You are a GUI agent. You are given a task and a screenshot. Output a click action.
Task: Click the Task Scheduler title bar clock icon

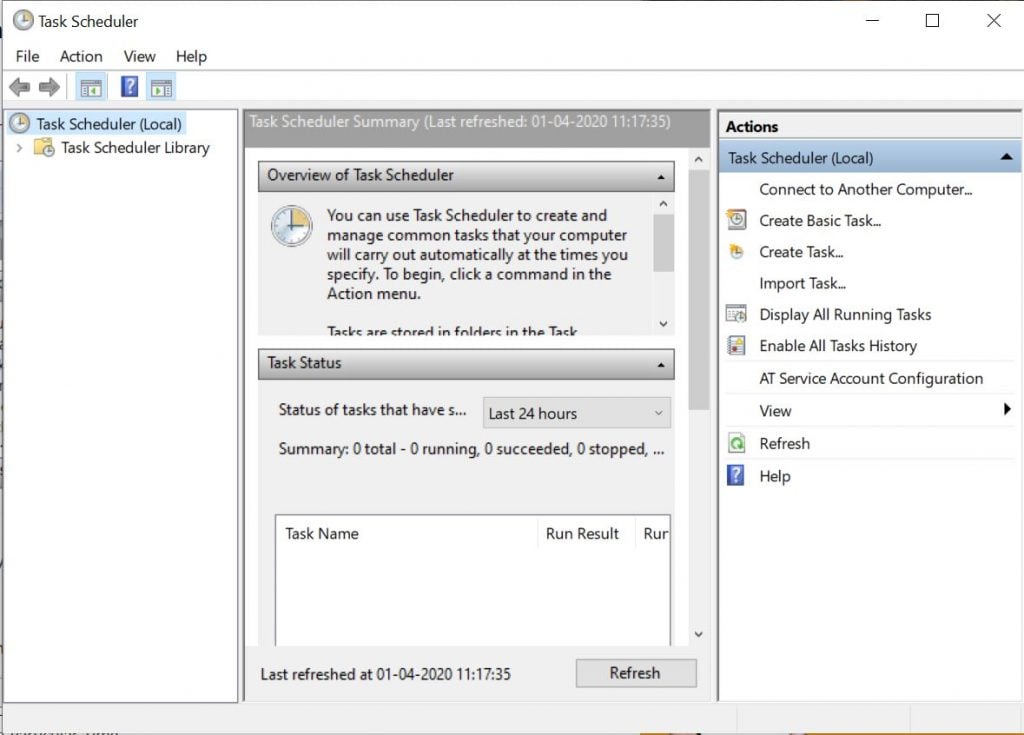click(x=23, y=20)
